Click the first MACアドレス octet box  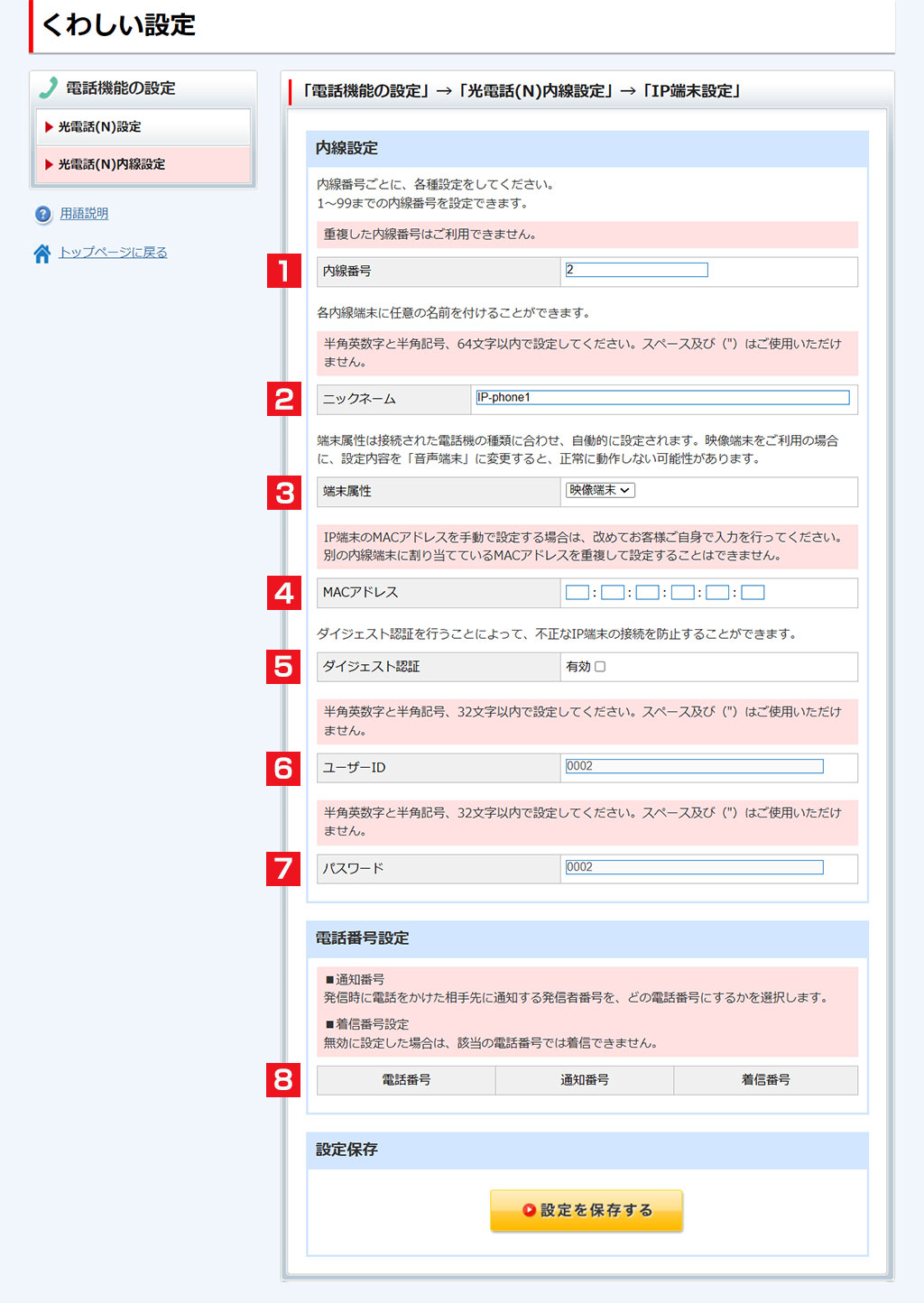pos(577,593)
